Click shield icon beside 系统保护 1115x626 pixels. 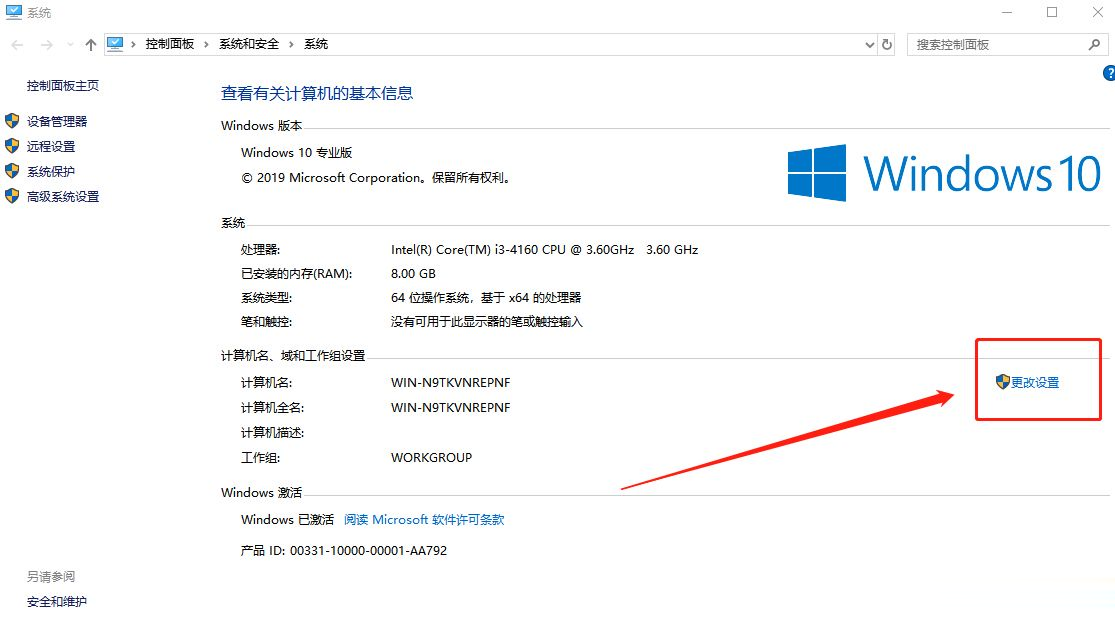pos(12,171)
